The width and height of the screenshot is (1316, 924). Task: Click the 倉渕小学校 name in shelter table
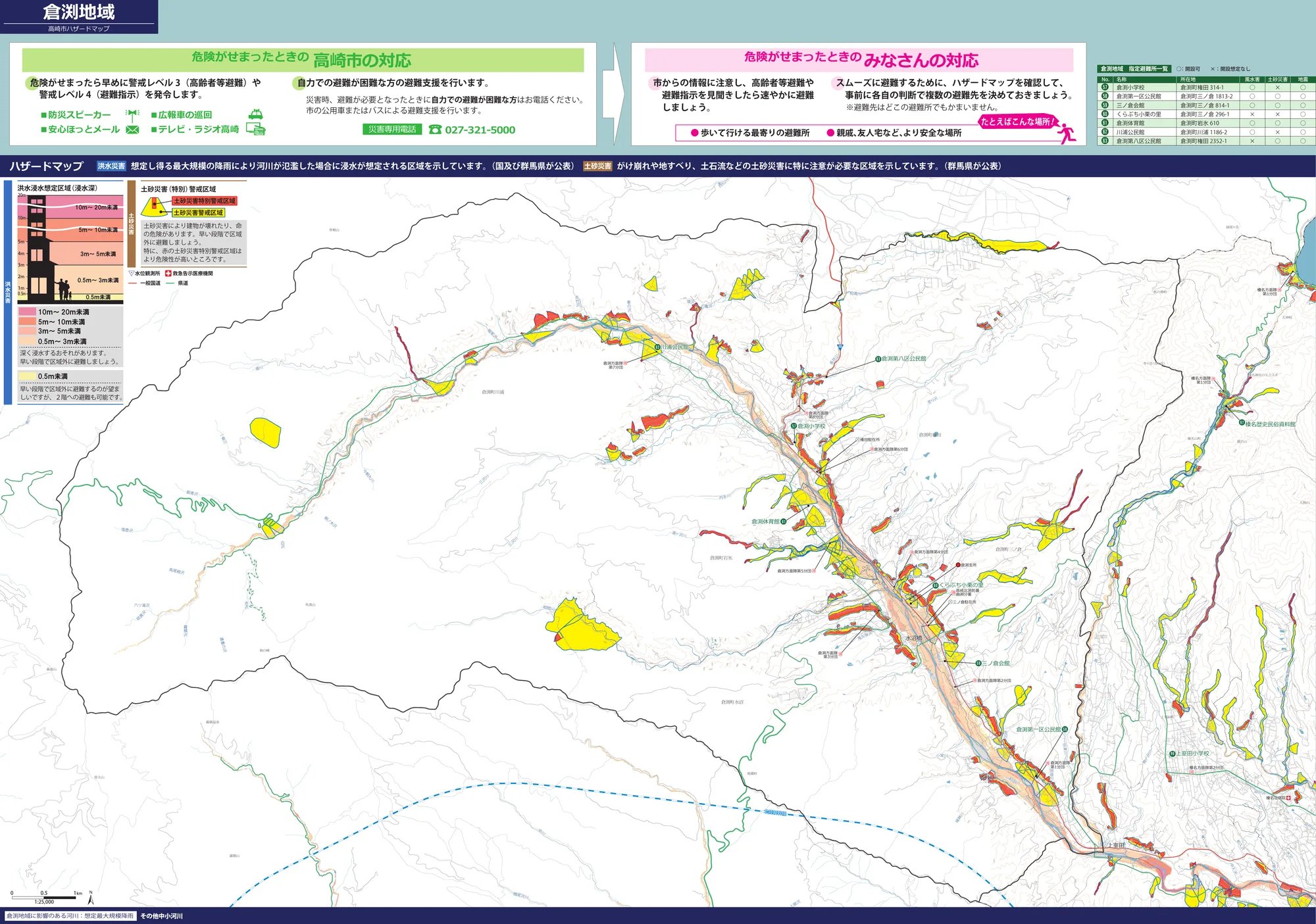pyautogui.click(x=1130, y=87)
